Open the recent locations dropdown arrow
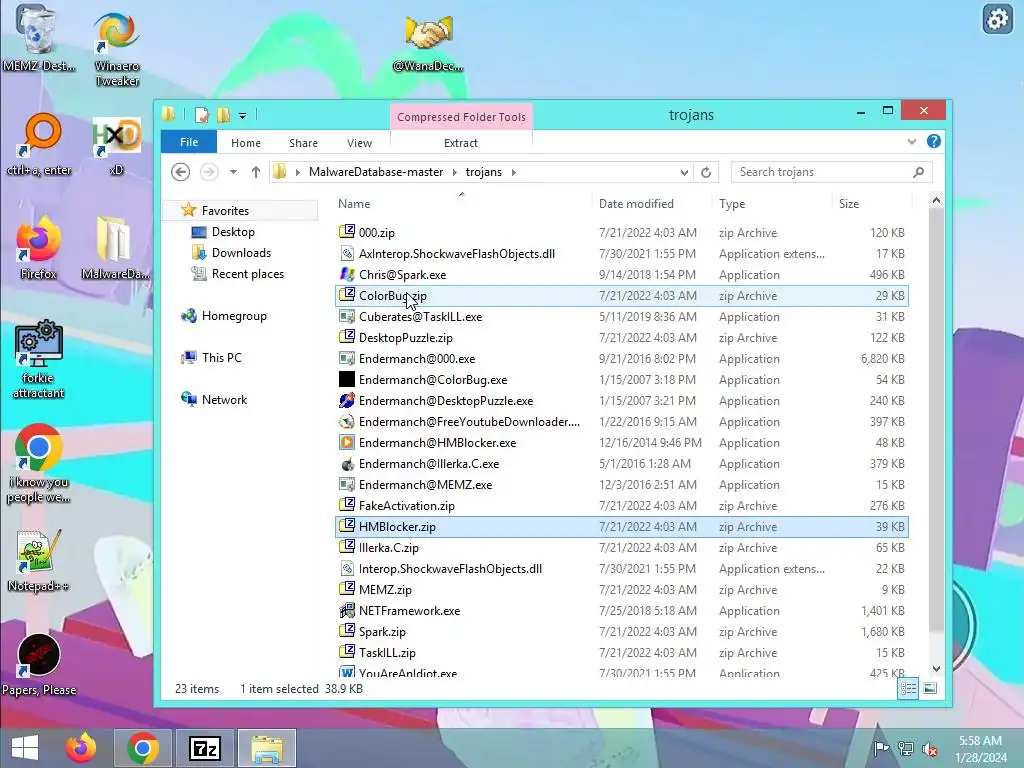The height and width of the screenshot is (768, 1024). point(233,172)
